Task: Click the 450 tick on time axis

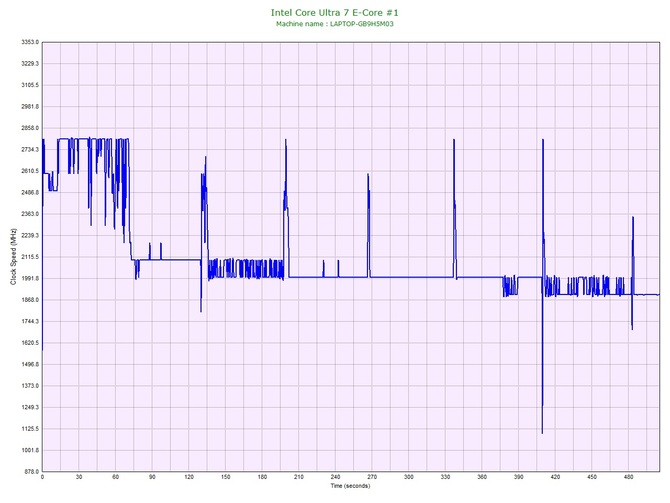Action: [x=592, y=477]
